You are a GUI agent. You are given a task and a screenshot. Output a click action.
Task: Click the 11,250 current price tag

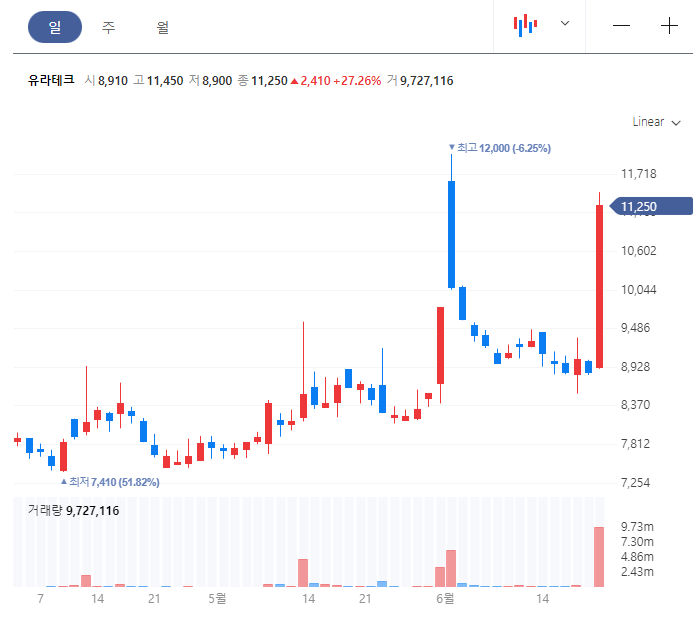pos(651,206)
